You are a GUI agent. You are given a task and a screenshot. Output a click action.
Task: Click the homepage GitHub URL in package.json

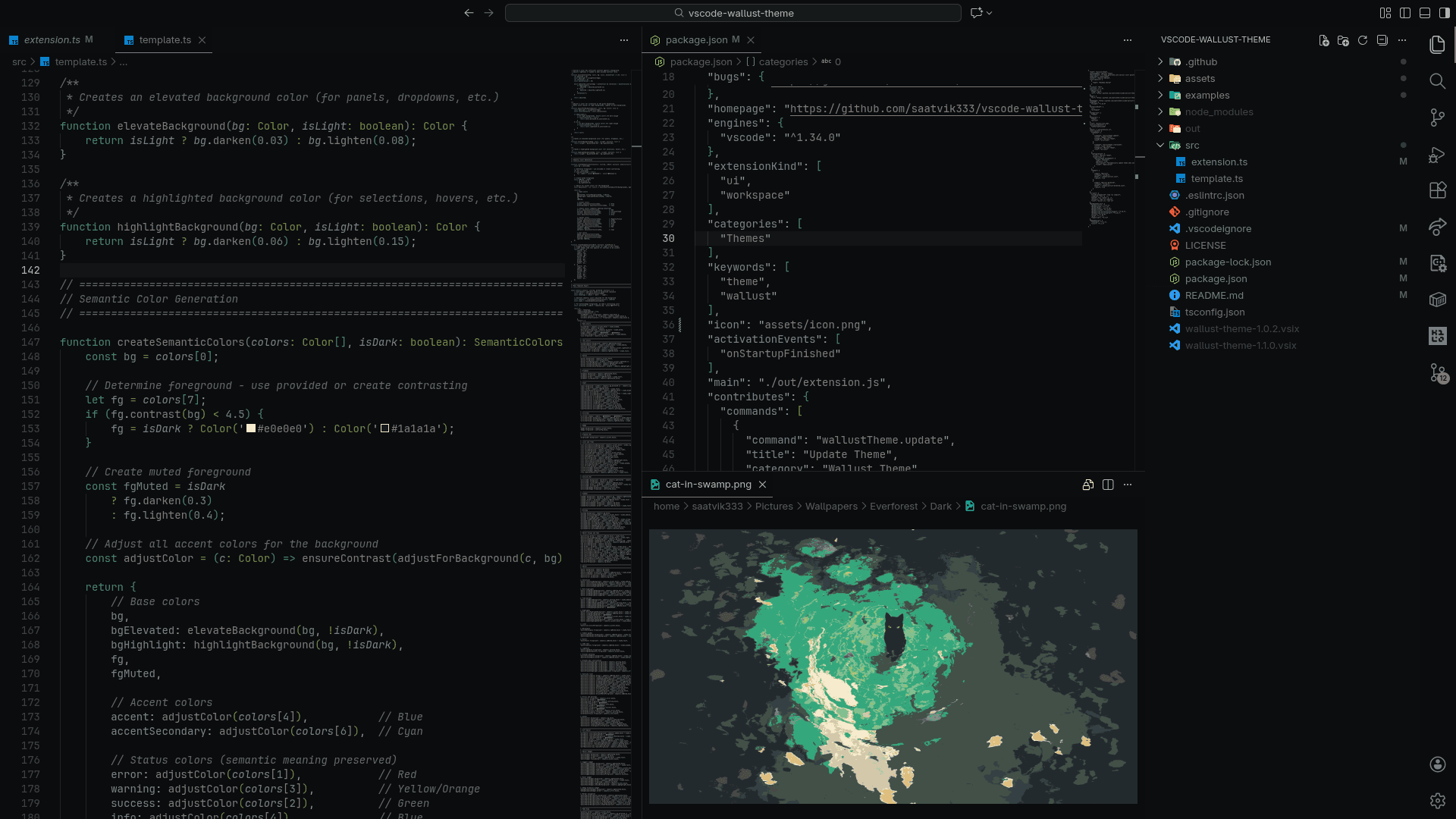coord(933,108)
